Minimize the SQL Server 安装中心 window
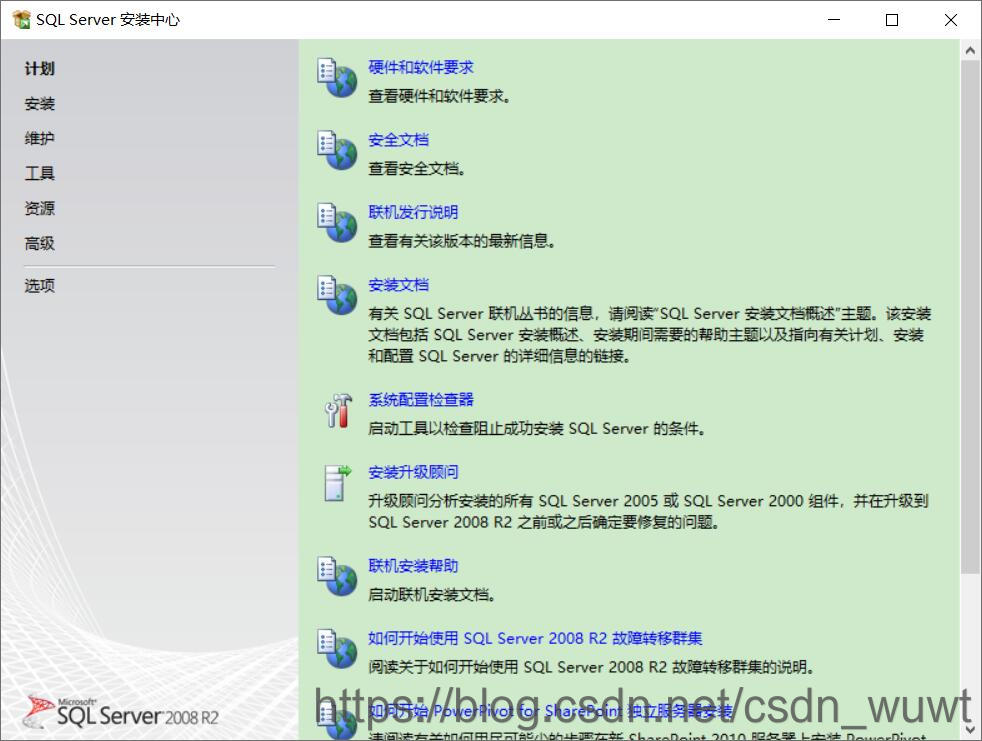The height and width of the screenshot is (741, 982). click(834, 19)
